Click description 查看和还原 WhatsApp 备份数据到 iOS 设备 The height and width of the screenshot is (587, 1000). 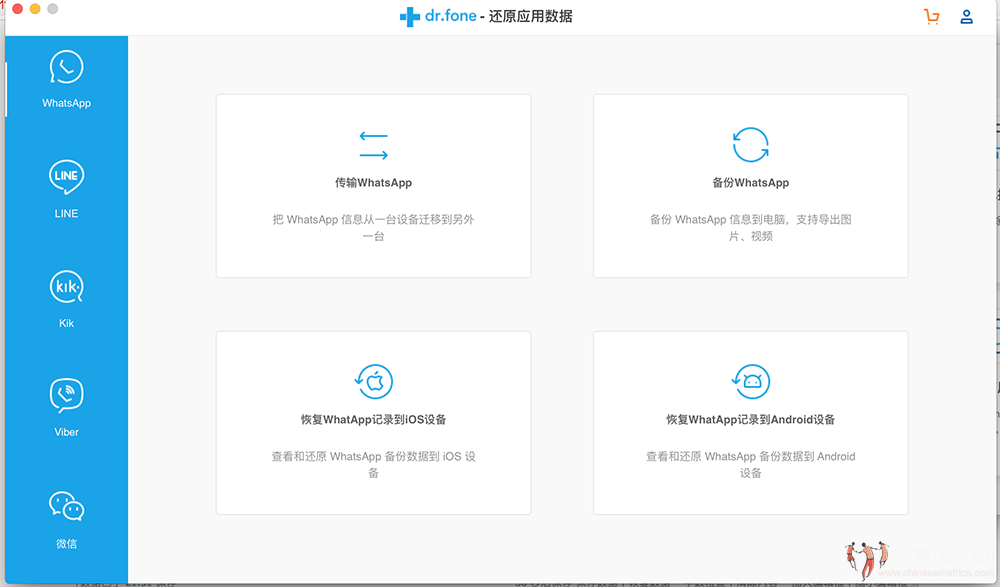pos(374,464)
